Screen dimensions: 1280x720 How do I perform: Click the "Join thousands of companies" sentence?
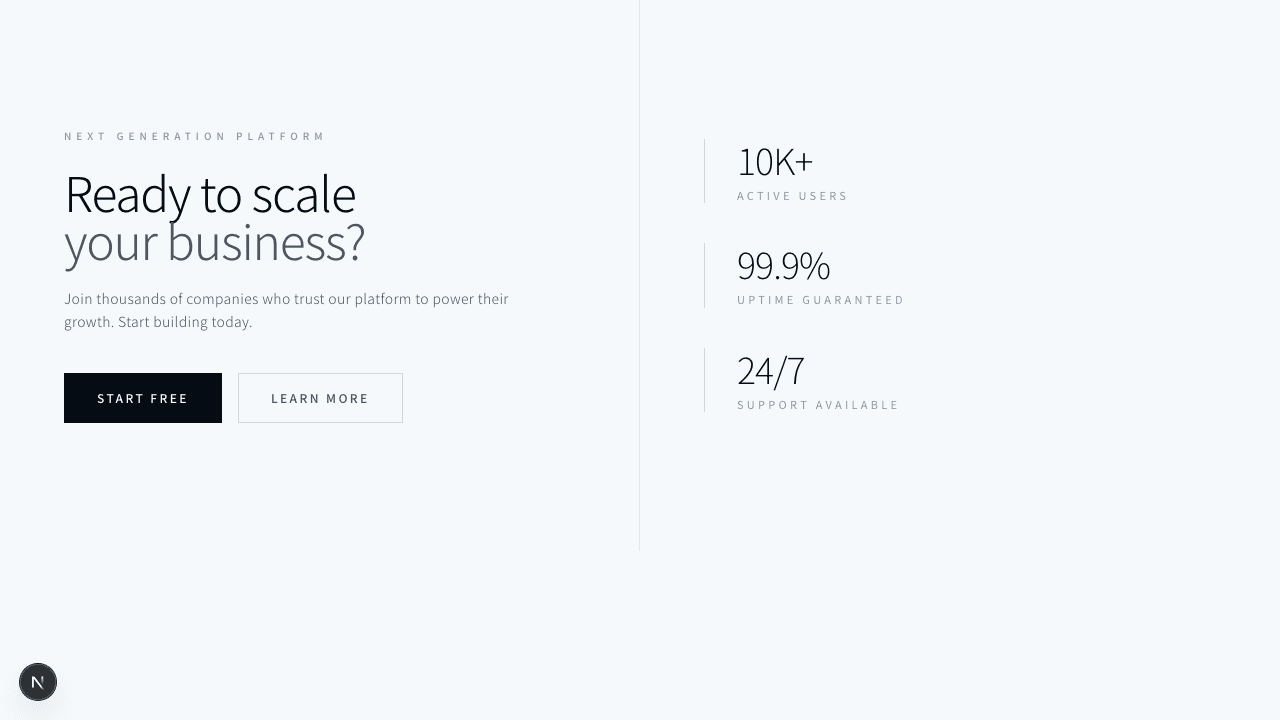tap(286, 299)
